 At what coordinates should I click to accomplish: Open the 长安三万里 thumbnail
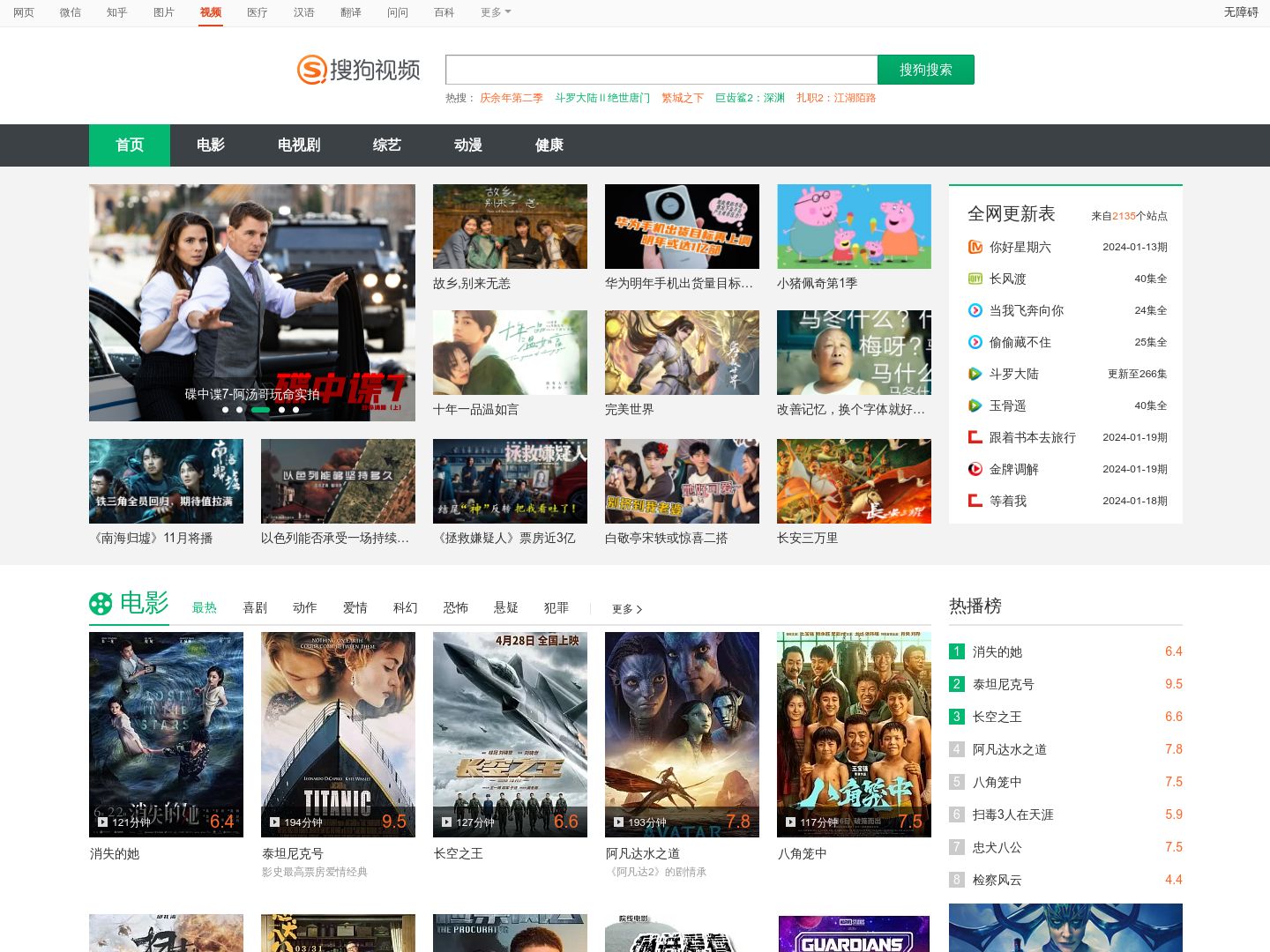click(854, 481)
